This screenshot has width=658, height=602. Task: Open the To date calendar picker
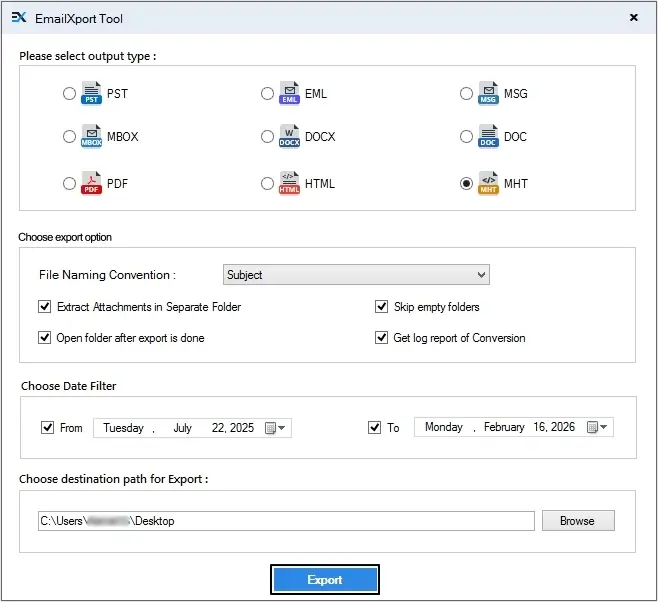[598, 428]
